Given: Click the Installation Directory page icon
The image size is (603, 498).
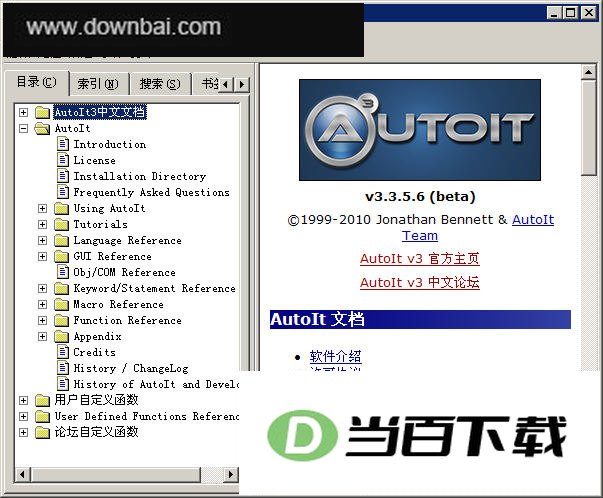Looking at the screenshot, I should pyautogui.click(x=63, y=176).
